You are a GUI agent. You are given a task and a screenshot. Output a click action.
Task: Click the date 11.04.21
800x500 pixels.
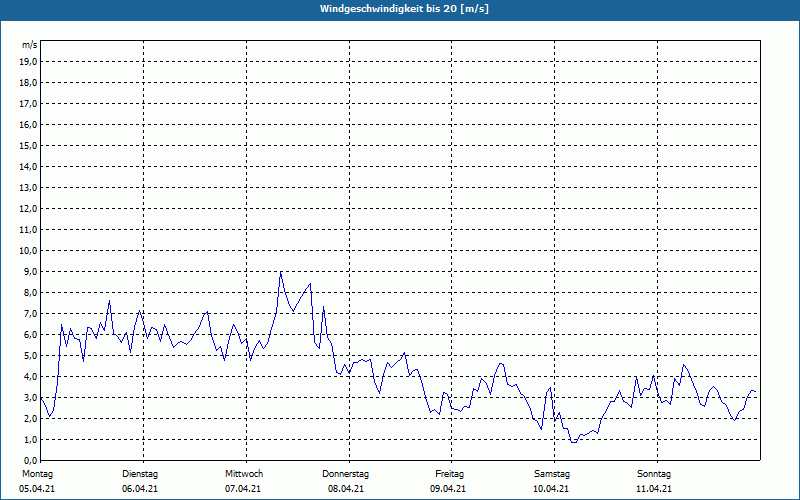[654, 489]
